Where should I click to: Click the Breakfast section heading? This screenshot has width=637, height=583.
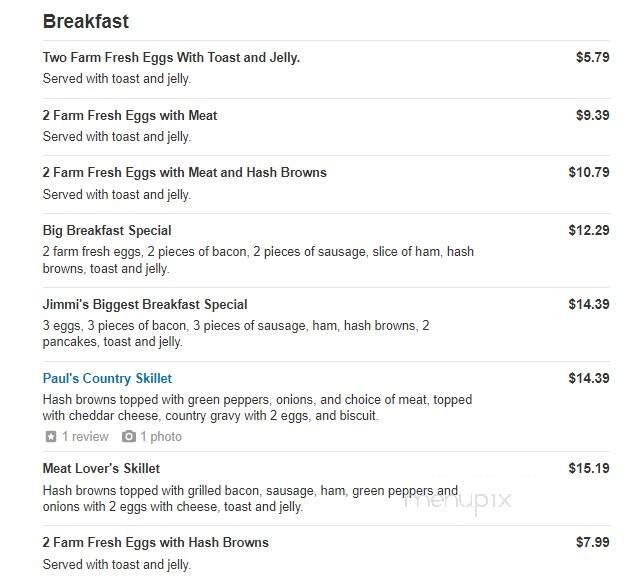point(86,21)
